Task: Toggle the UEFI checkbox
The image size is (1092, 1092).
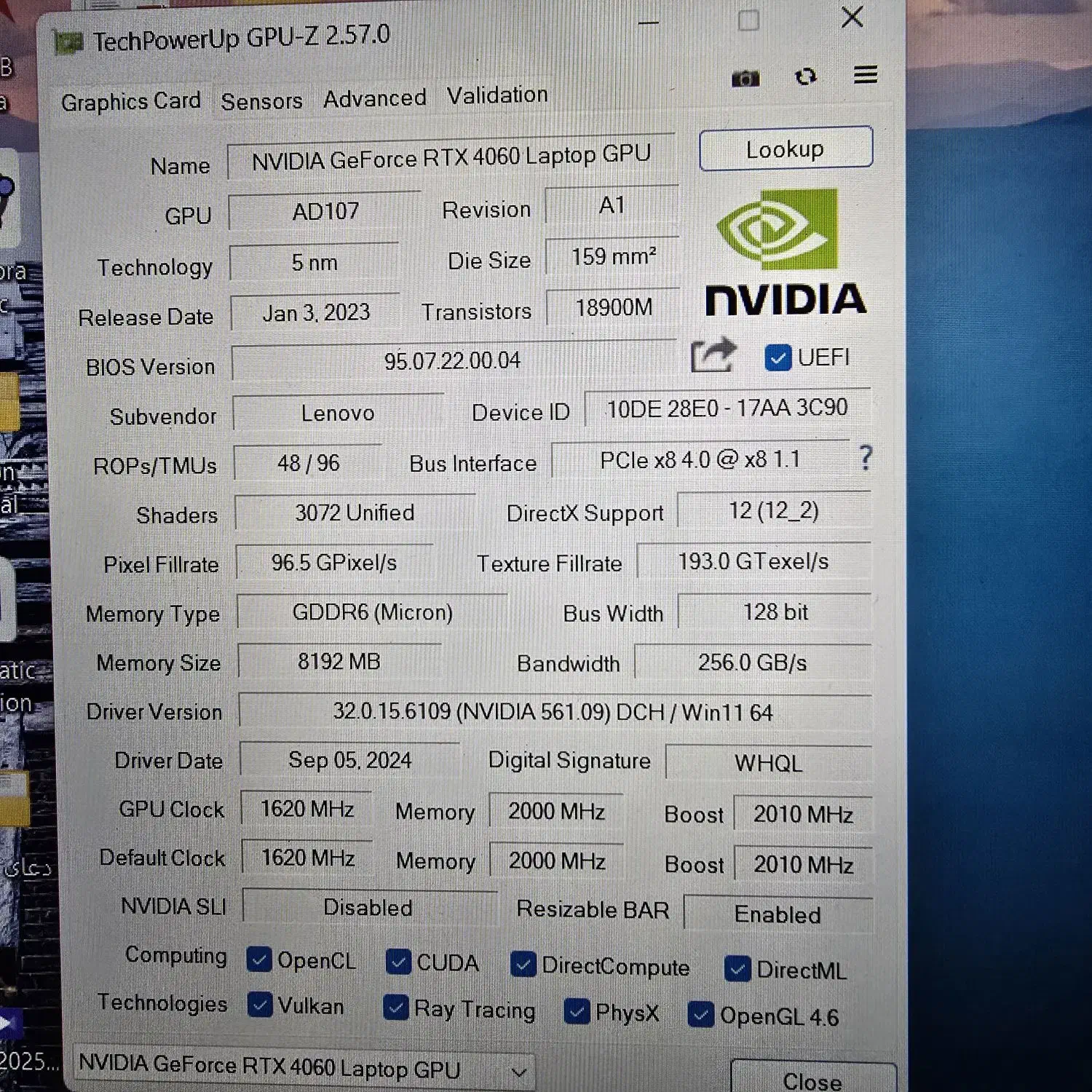Action: click(x=778, y=357)
